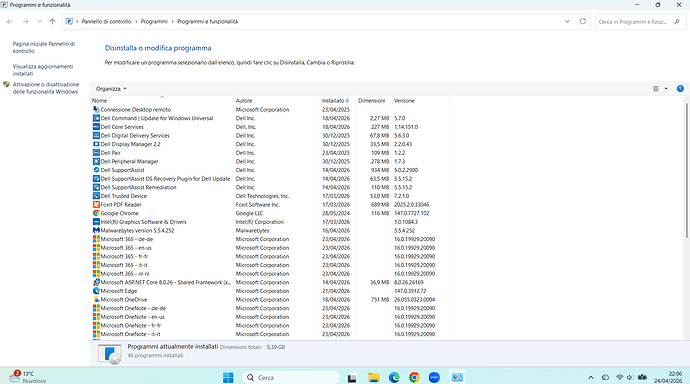Open the blue Help icon

(x=680, y=89)
